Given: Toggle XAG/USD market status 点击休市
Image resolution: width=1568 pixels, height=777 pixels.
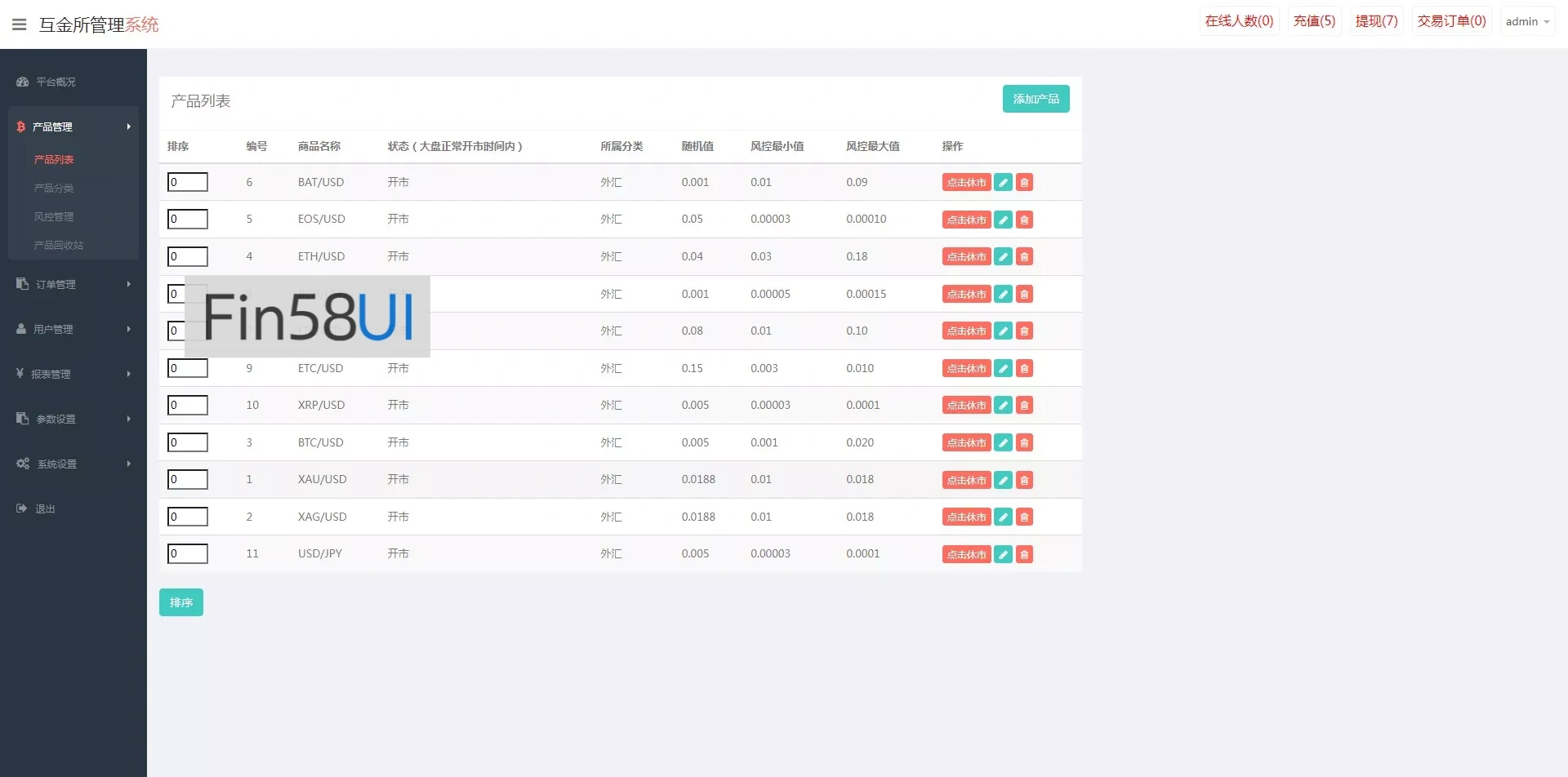Looking at the screenshot, I should click(966, 517).
